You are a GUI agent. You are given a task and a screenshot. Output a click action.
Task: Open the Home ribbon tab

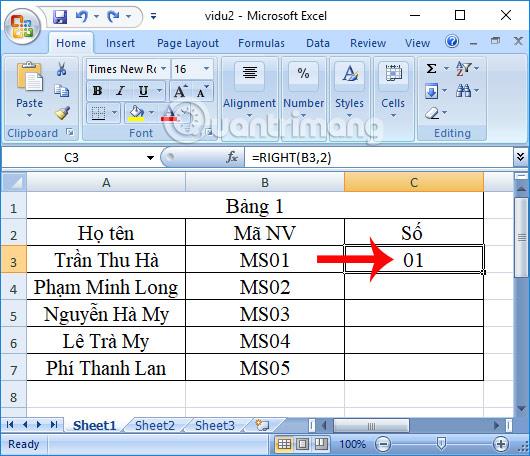pos(71,43)
